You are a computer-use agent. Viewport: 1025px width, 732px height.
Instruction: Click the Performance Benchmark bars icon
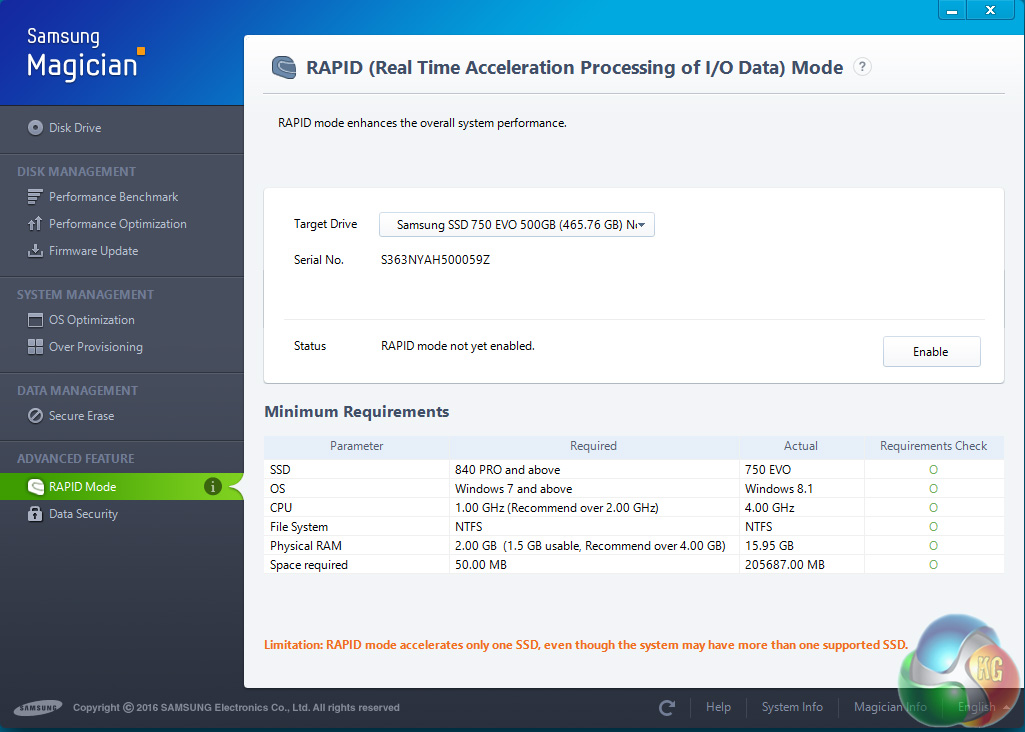coord(35,197)
